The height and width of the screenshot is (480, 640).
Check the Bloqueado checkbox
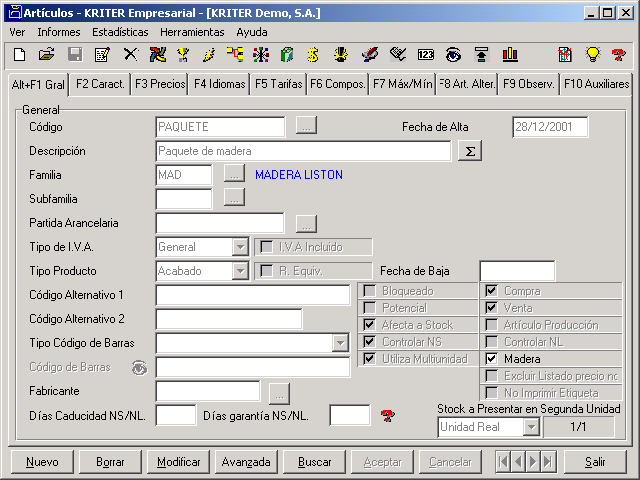[369, 291]
